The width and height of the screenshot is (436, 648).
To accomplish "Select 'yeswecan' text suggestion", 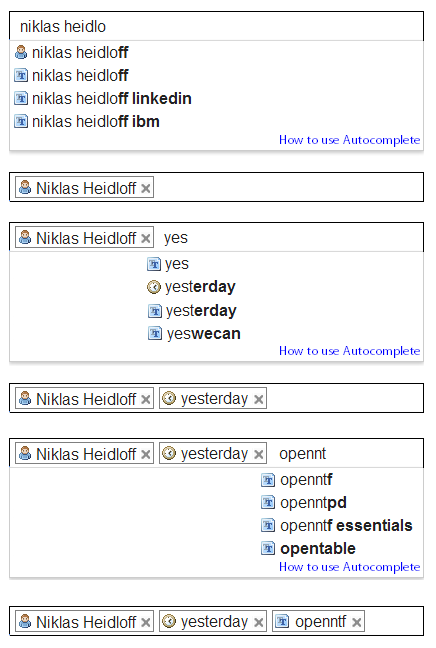I will tap(194, 334).
